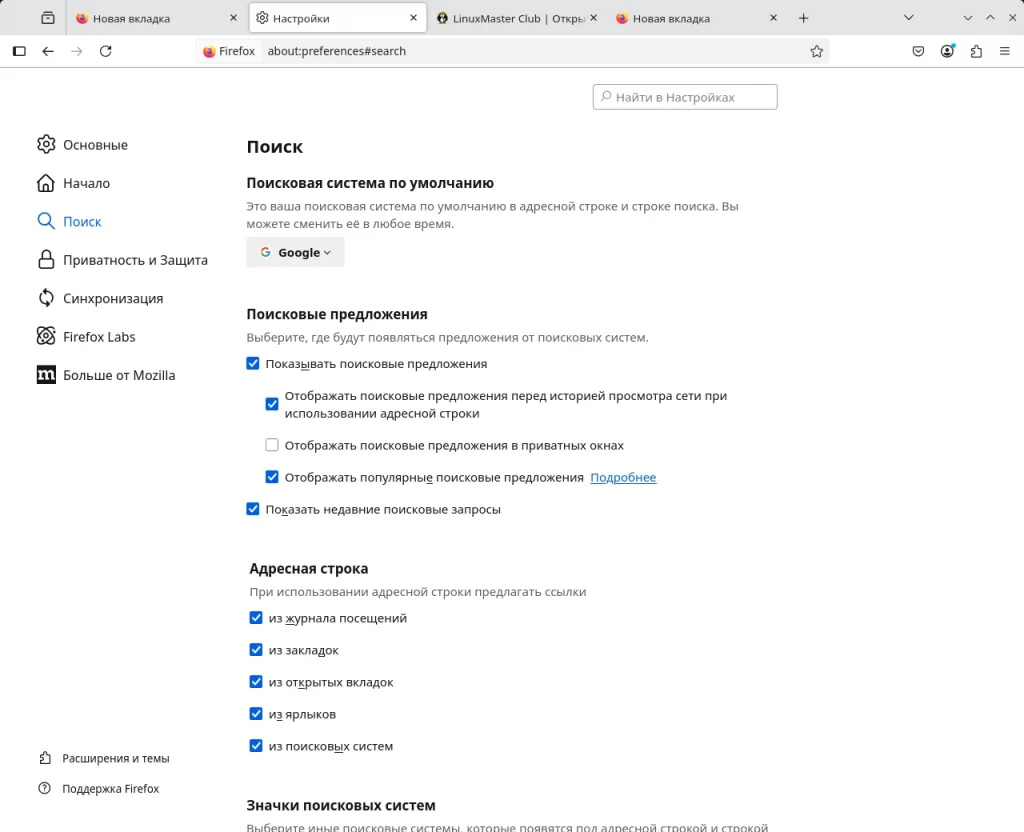This screenshot has width=1024, height=832.
Task: Uncheck из поисковых систем
Action: (256, 746)
